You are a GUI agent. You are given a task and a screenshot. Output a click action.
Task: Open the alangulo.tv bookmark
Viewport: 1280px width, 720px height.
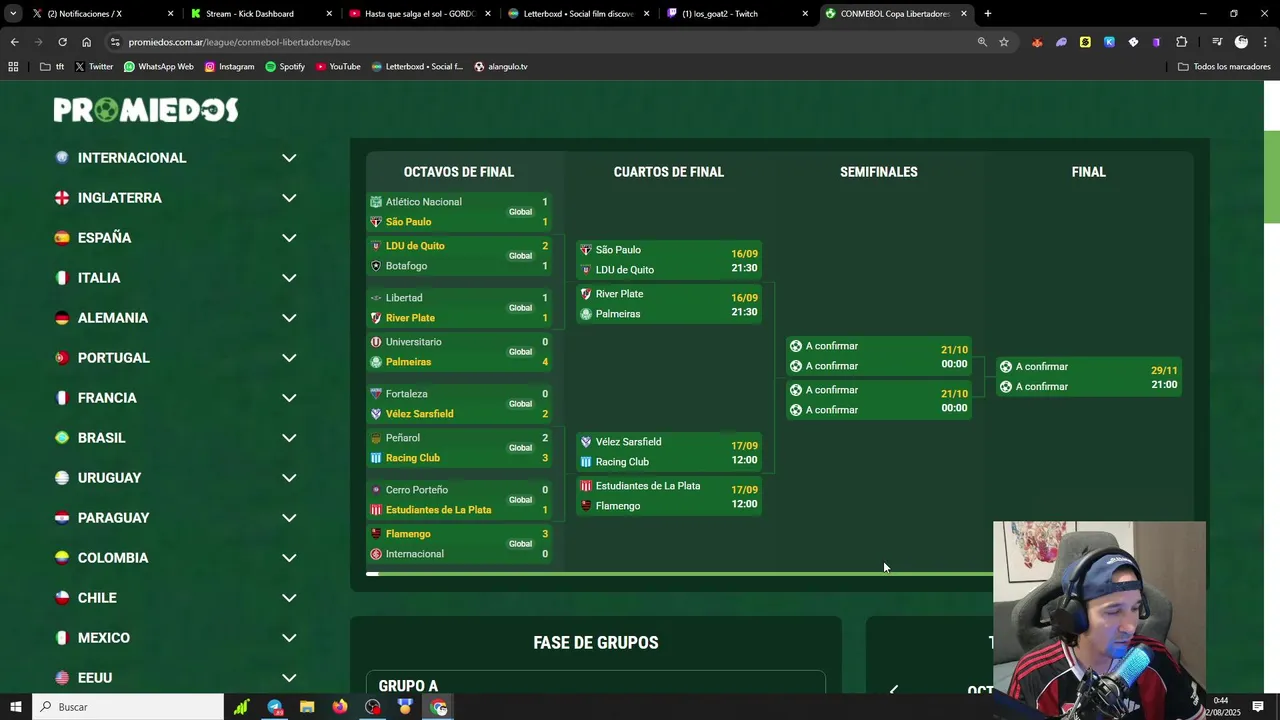(x=501, y=67)
